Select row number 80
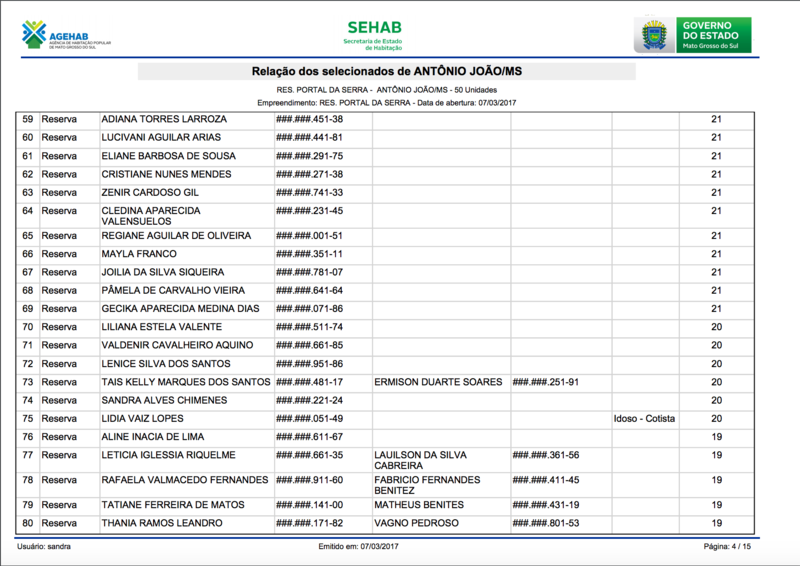800x566 pixels. coord(28,523)
